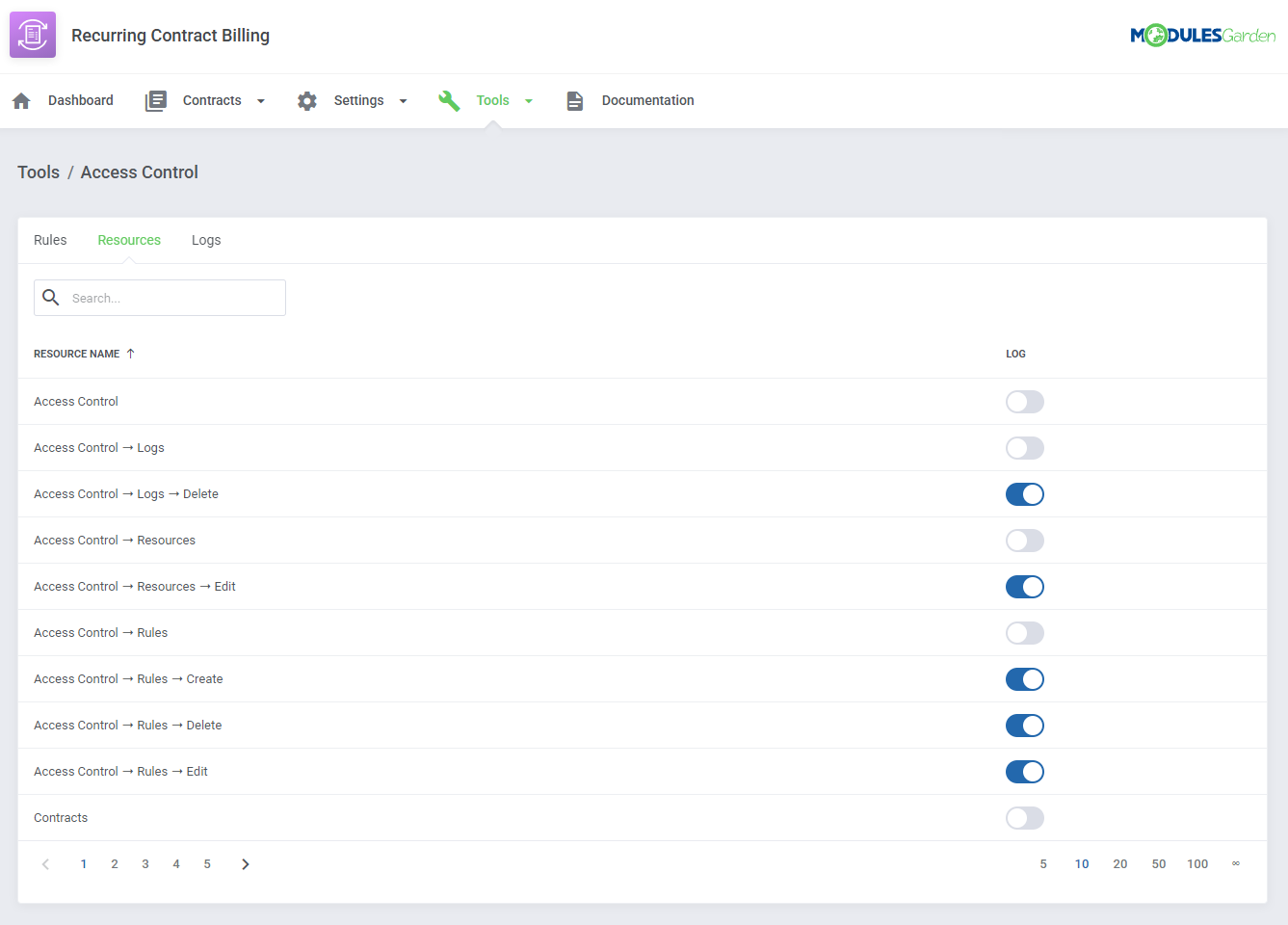Open the Settings menu
This screenshot has height=925, width=1288.
click(x=358, y=100)
